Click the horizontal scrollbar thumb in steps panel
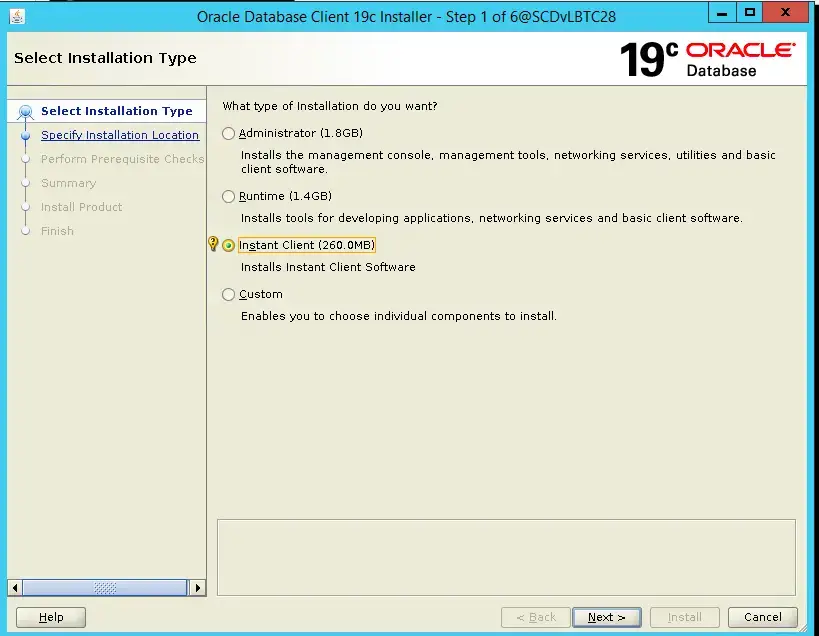Screen dimensions: 819x636 (x=105, y=588)
